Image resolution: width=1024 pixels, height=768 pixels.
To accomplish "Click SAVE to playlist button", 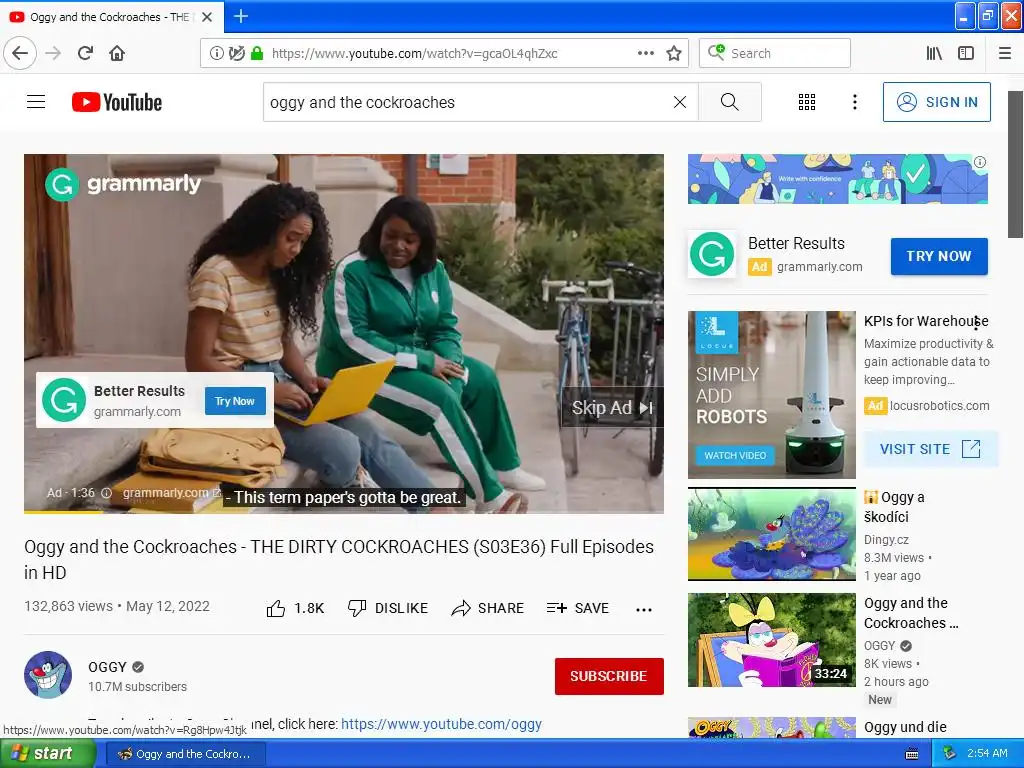I will point(577,608).
